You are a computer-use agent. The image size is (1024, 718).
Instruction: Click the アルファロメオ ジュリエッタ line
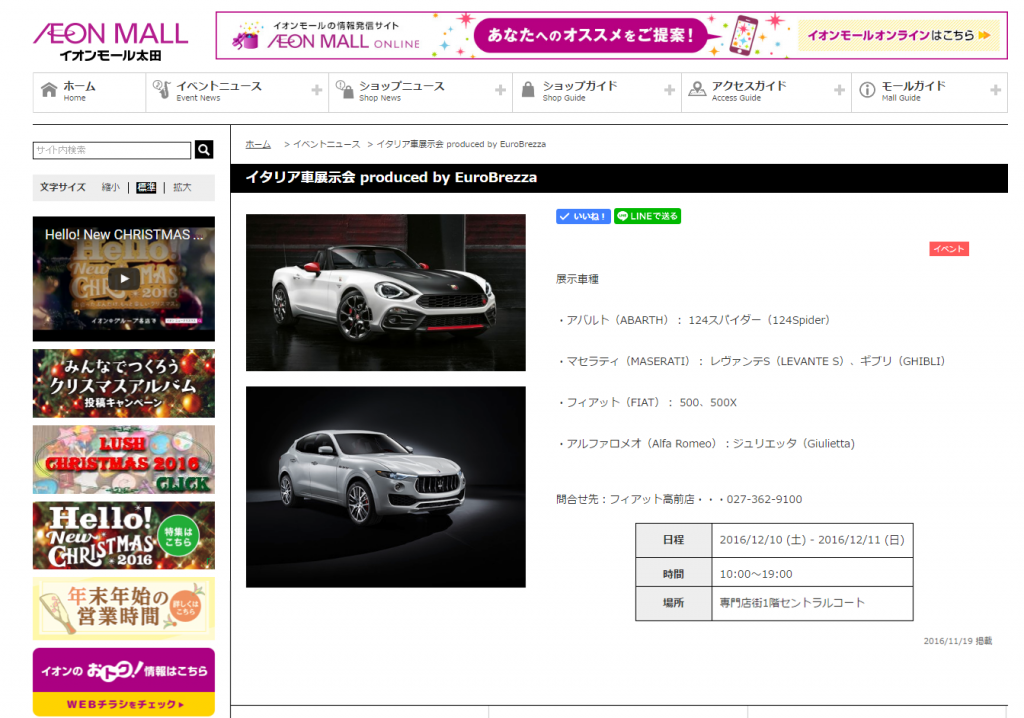pyautogui.click(x=706, y=444)
